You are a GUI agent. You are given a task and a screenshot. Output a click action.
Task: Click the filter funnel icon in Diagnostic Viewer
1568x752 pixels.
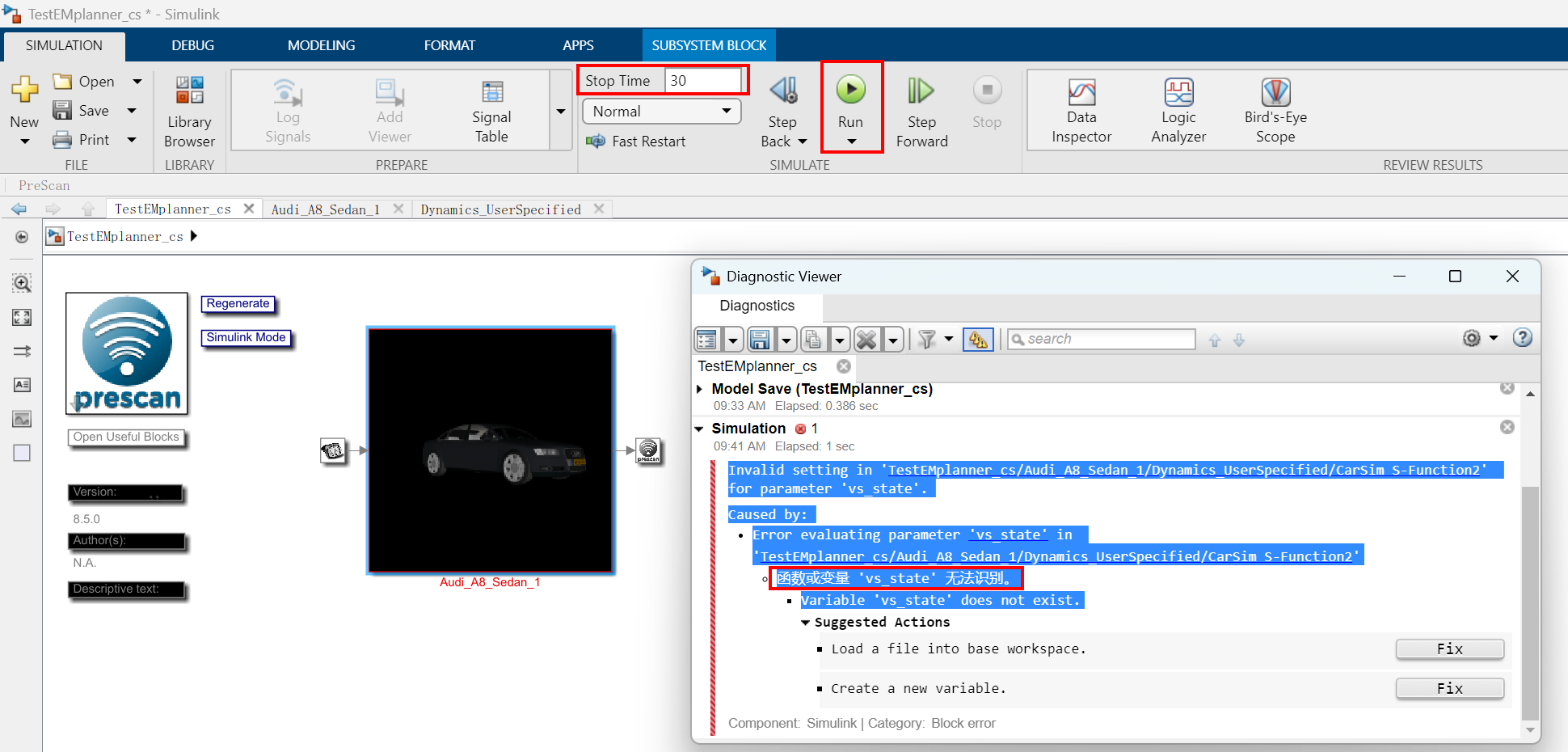click(927, 340)
